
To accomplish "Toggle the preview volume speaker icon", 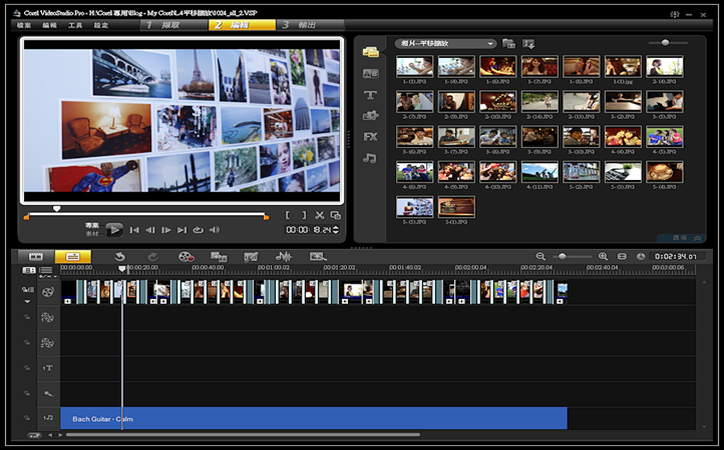I will [215, 230].
